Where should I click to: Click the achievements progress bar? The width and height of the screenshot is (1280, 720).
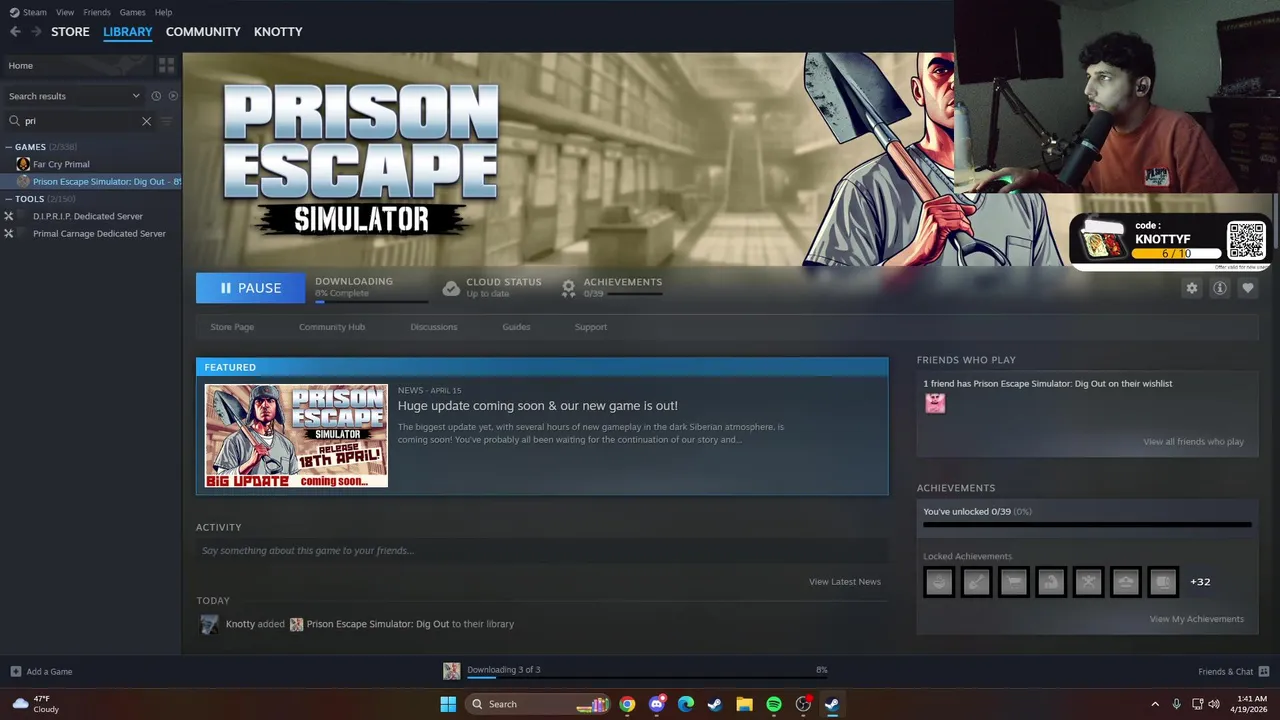coord(1087,524)
